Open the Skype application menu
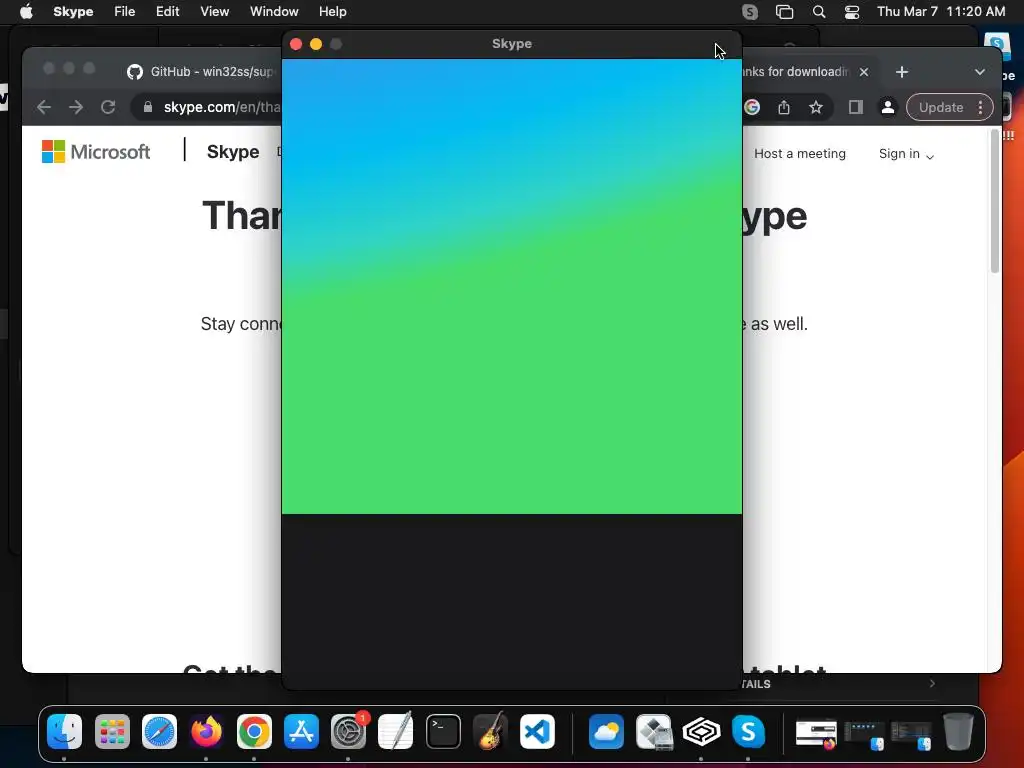The image size is (1024, 768). coord(73,11)
